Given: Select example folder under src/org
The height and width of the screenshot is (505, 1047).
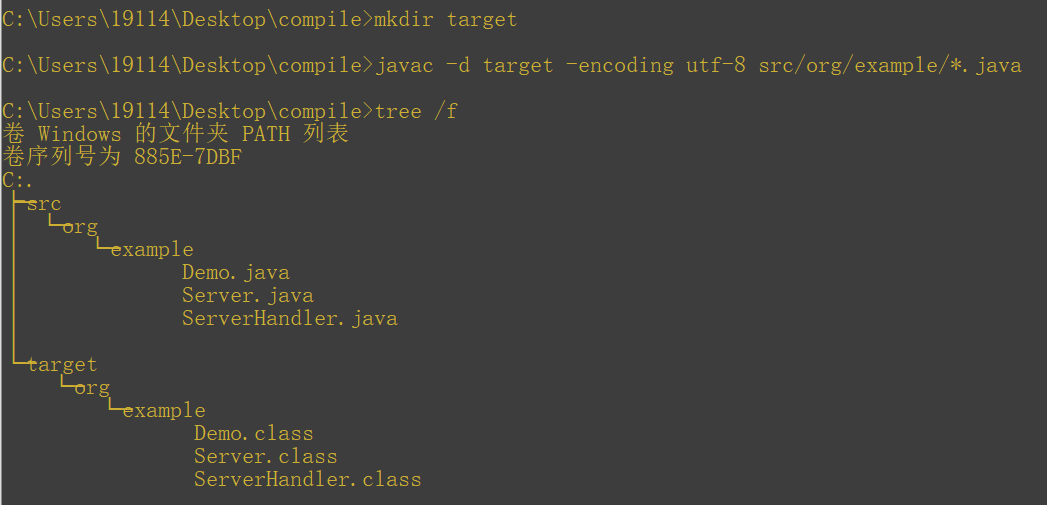Looking at the screenshot, I should [152, 249].
